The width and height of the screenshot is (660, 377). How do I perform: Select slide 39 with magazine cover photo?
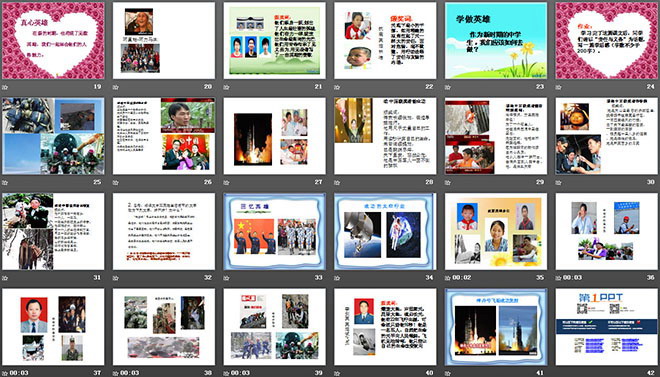[274, 327]
